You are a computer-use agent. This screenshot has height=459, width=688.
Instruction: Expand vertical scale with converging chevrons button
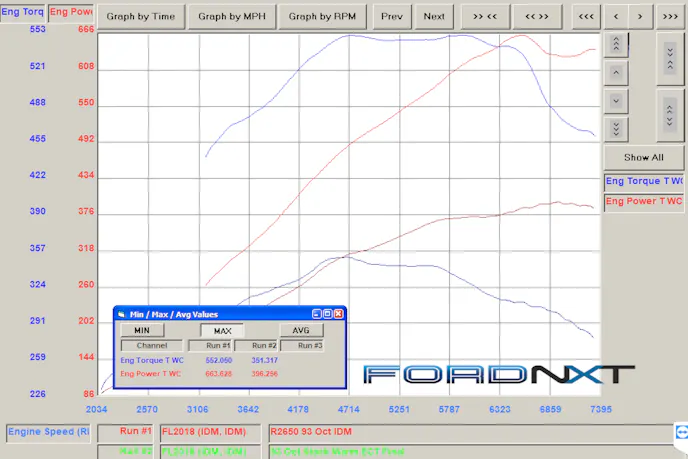(669, 59)
